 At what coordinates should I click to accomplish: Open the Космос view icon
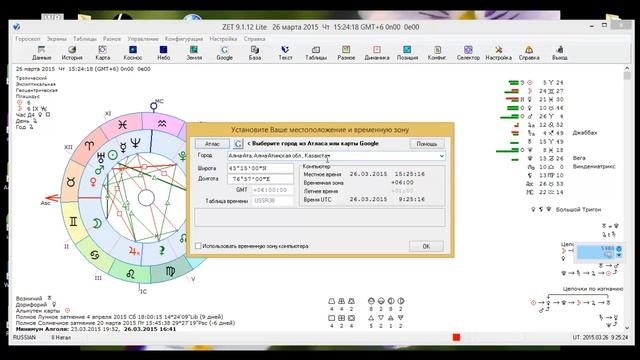pos(133,53)
